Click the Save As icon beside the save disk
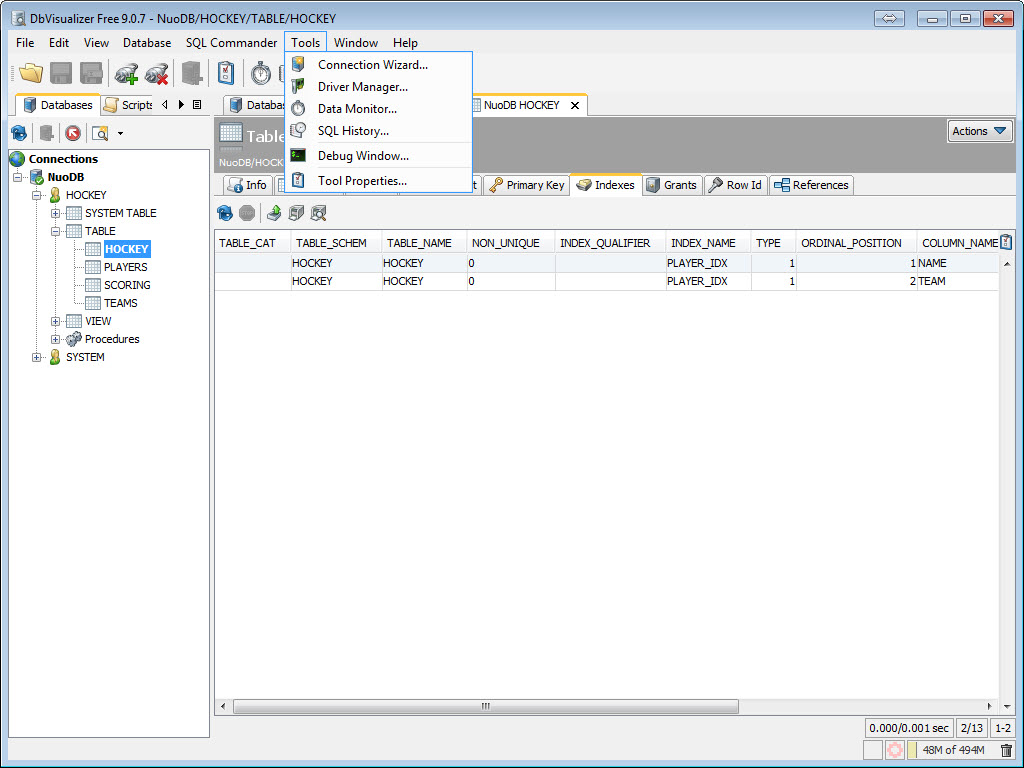The height and width of the screenshot is (768, 1024). pyautogui.click(x=91, y=73)
